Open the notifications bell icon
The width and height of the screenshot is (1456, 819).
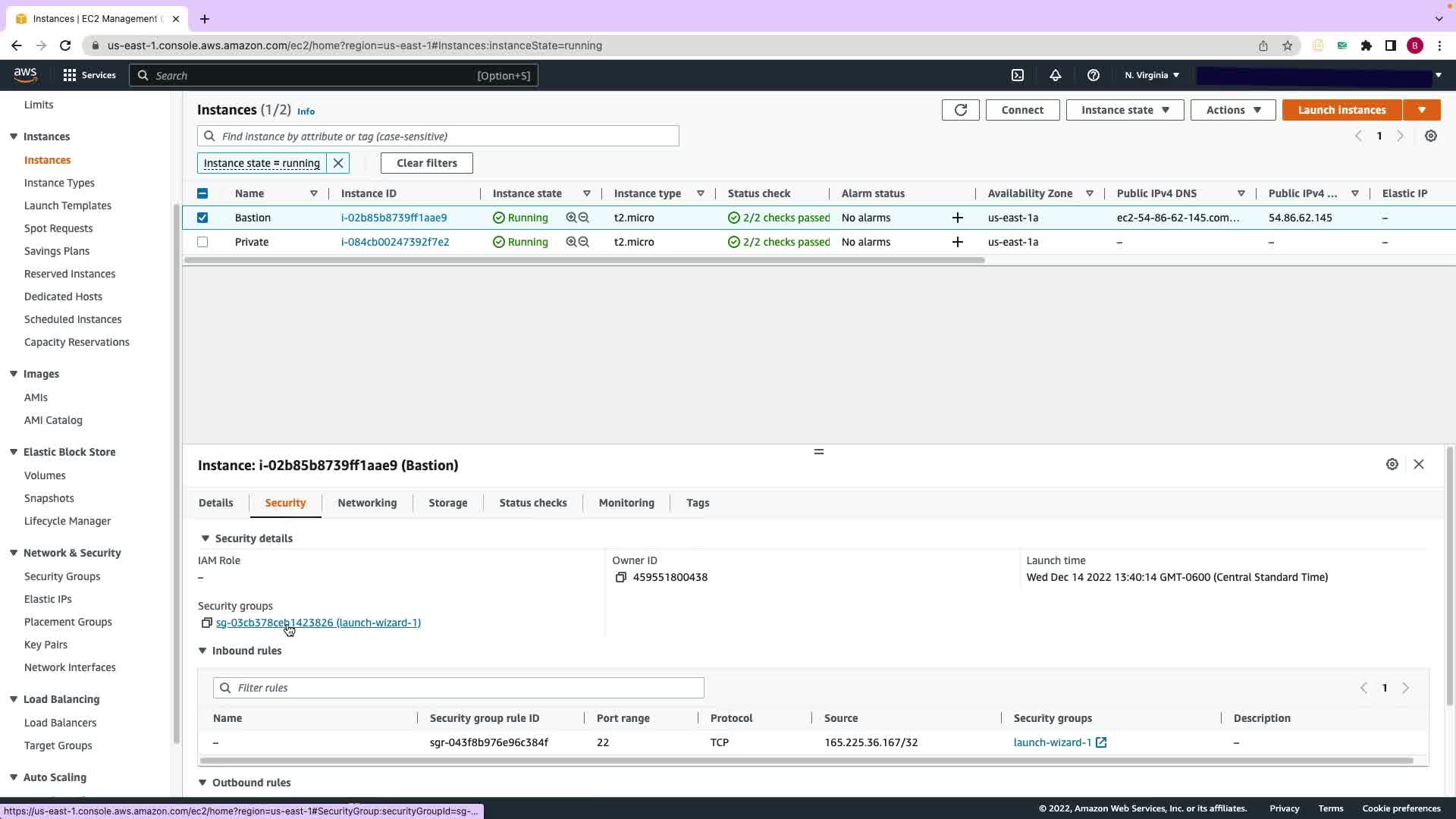1055,75
